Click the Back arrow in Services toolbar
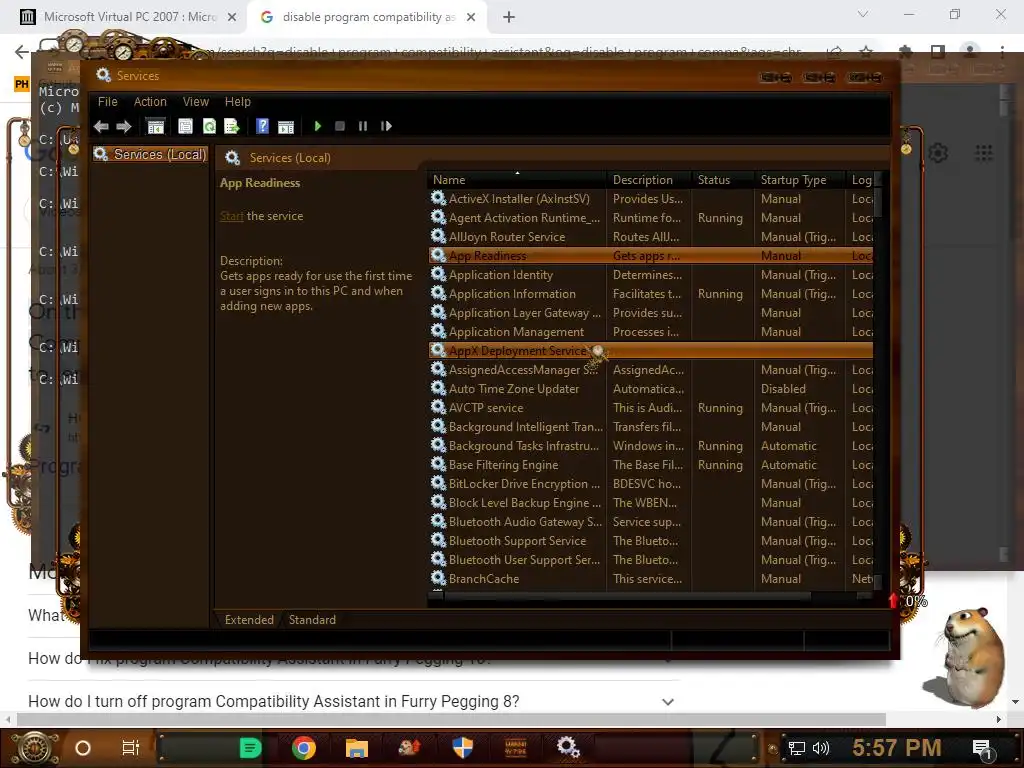Screen dimensions: 1024x768 (101, 126)
